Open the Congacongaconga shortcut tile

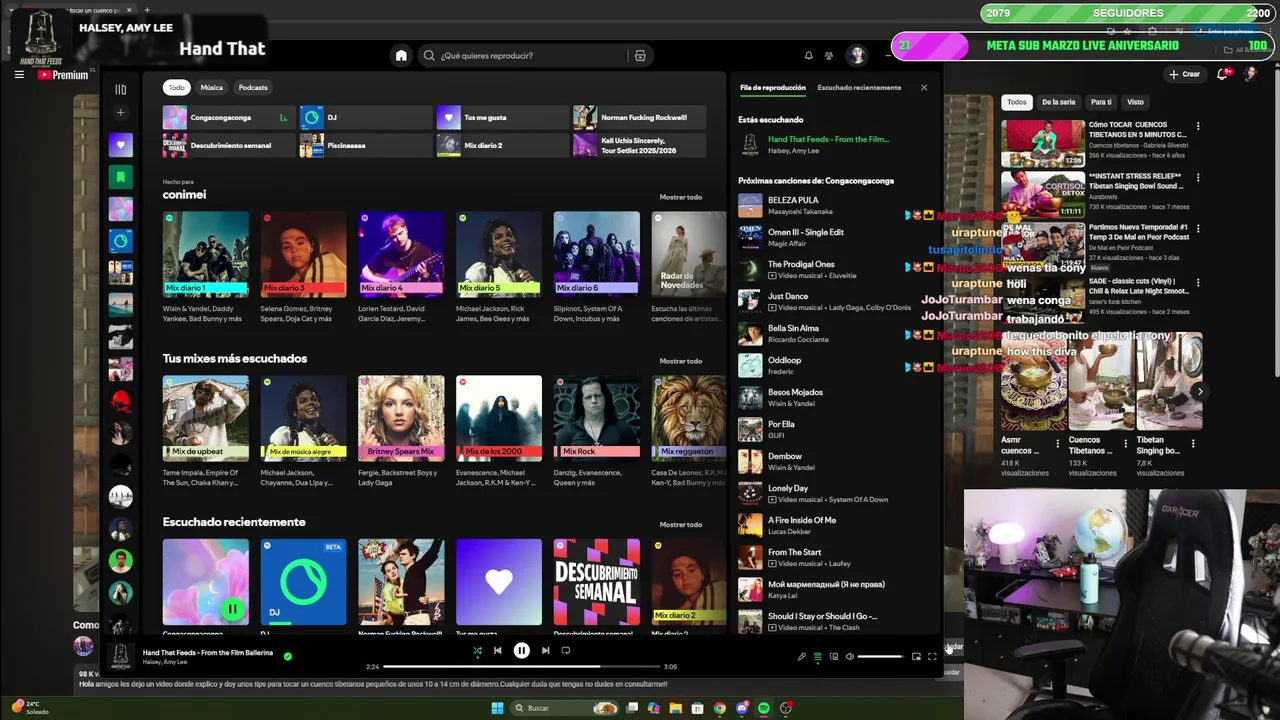pos(229,118)
